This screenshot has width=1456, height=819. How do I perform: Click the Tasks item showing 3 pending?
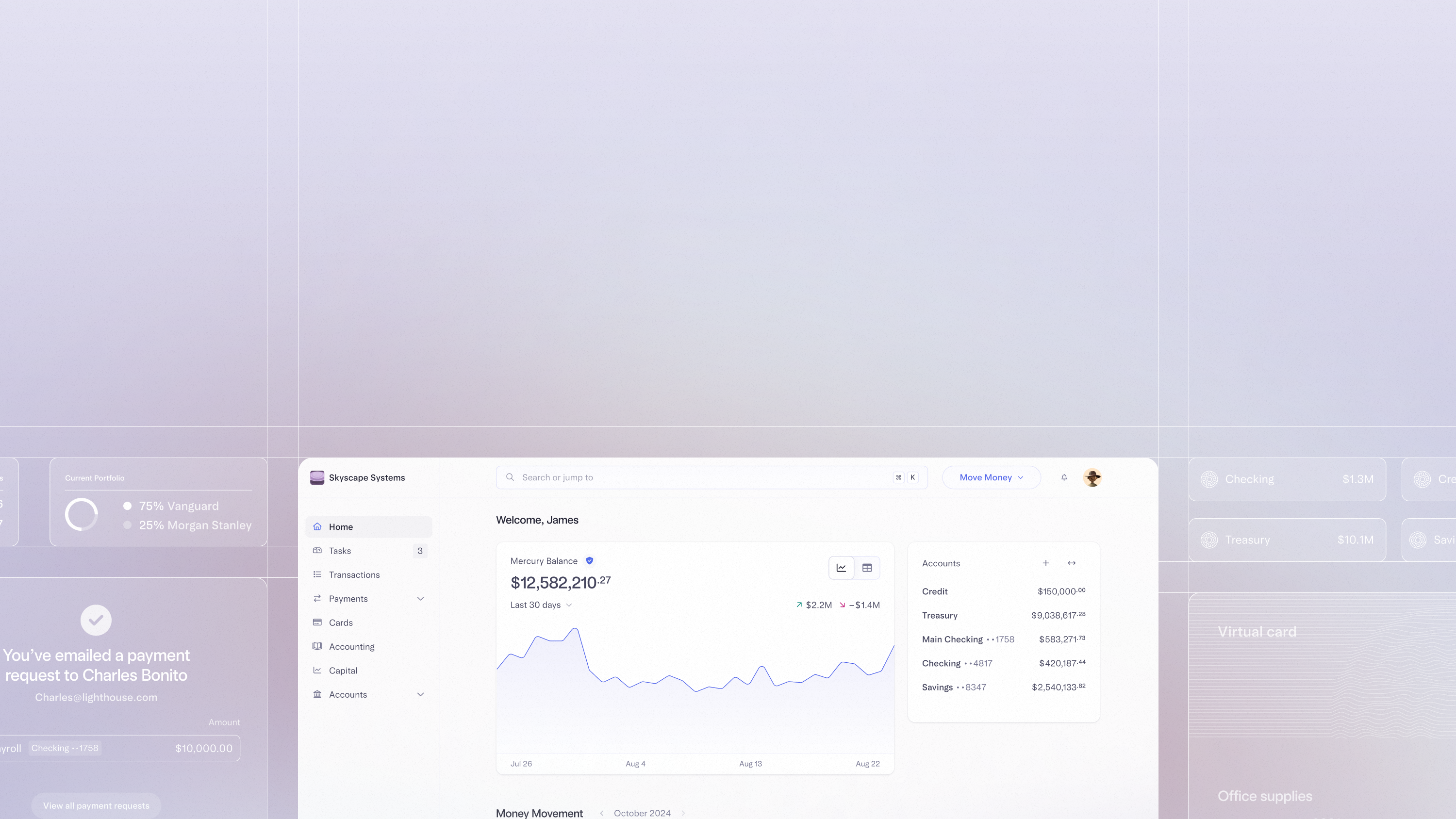tap(340, 551)
